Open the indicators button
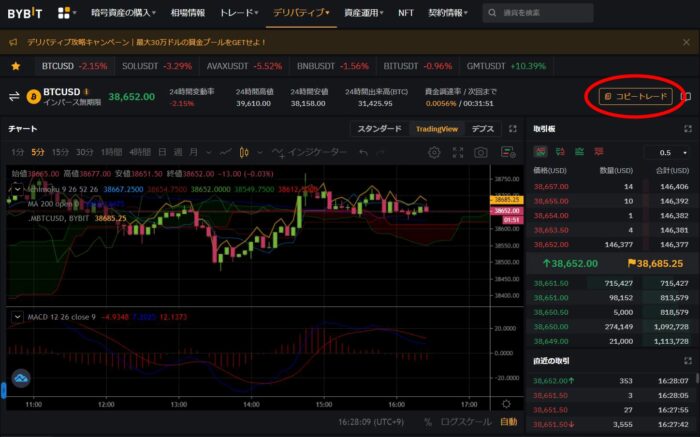This screenshot has width=700, height=437. [309, 153]
